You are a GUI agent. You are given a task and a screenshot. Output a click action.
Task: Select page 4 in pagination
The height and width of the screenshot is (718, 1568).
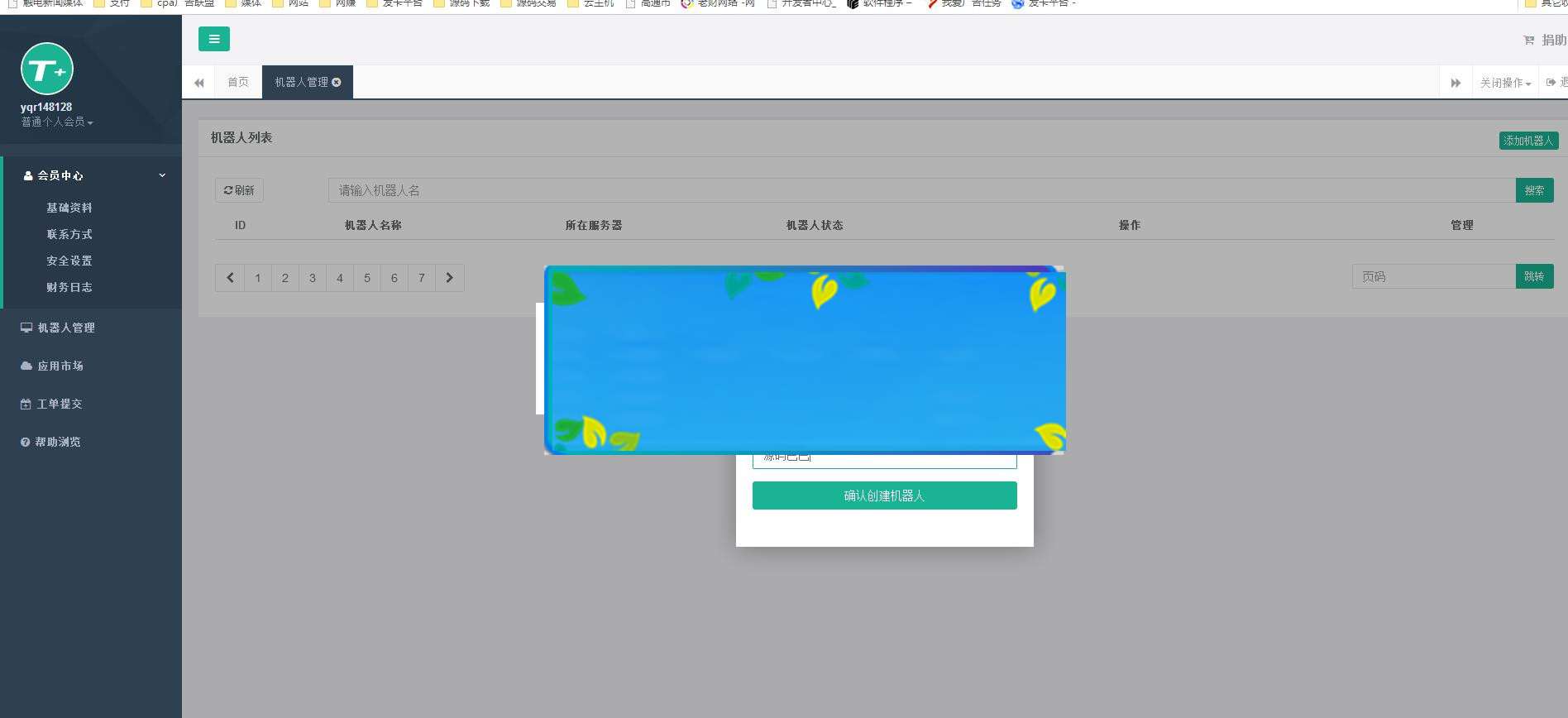(x=340, y=278)
